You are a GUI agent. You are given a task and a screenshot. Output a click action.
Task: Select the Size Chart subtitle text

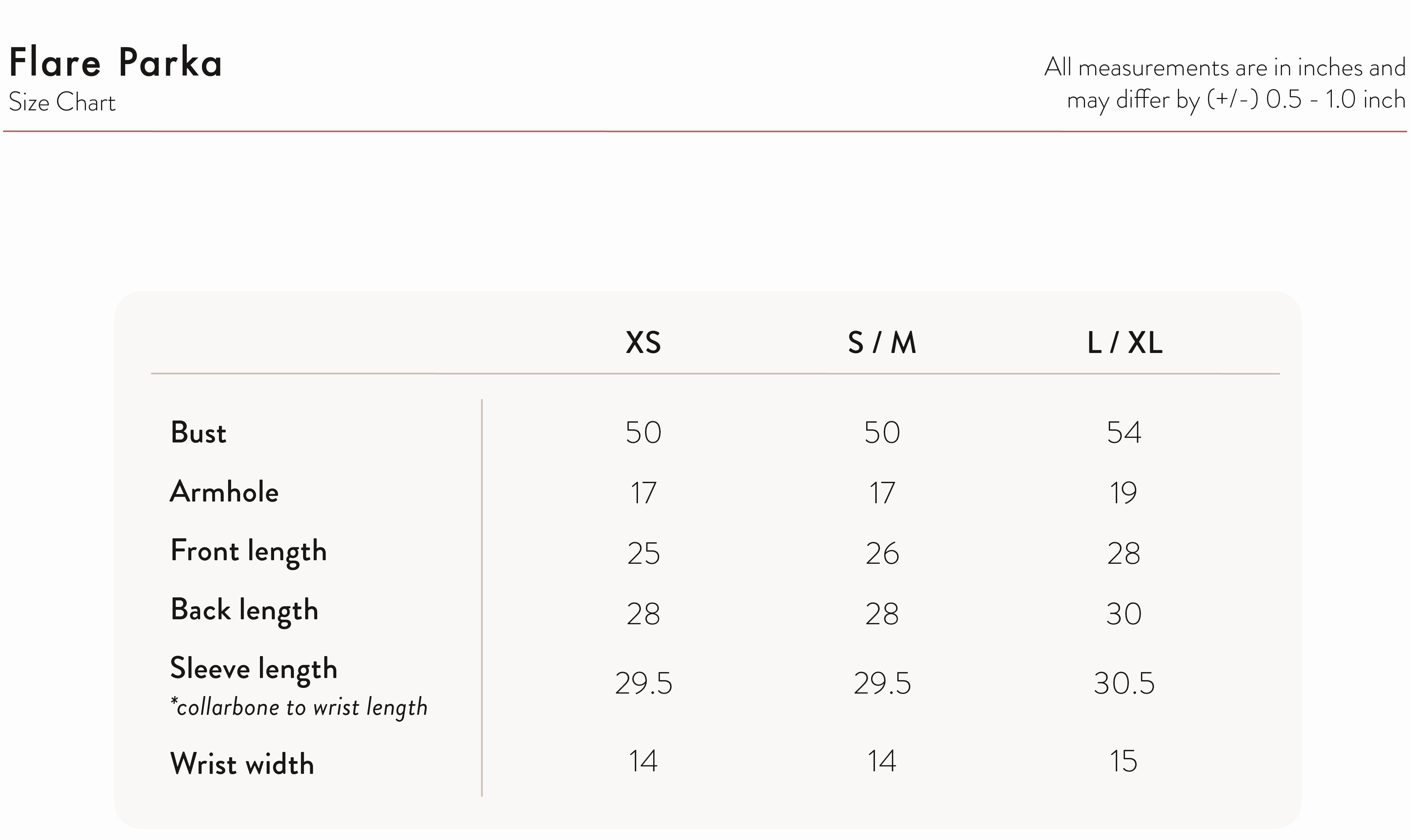(x=62, y=103)
